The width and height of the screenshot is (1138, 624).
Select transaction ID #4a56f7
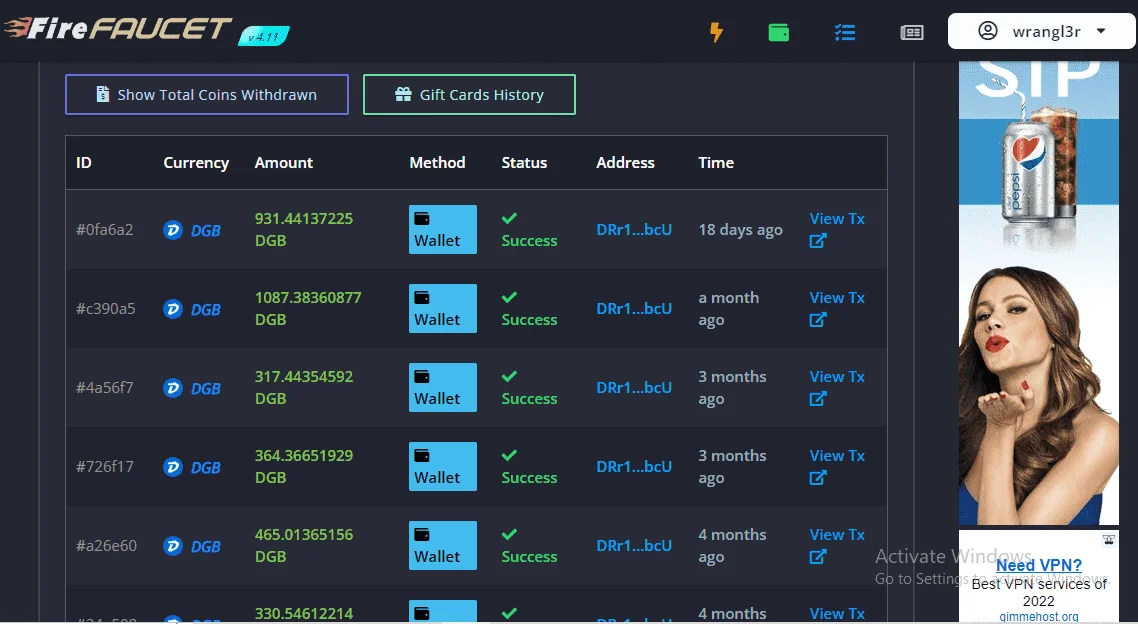(105, 387)
